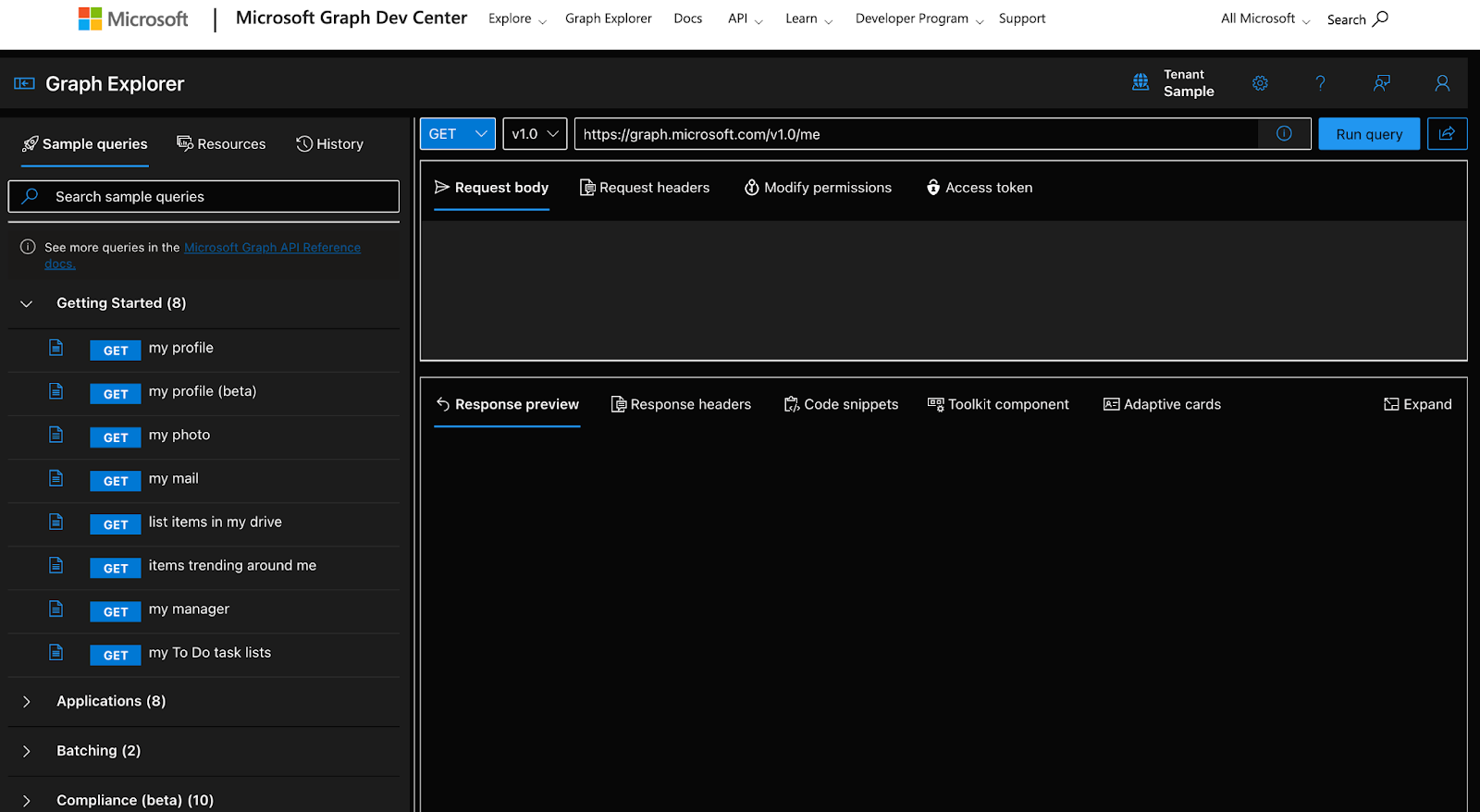Click the document icon beside my profile

56,348
